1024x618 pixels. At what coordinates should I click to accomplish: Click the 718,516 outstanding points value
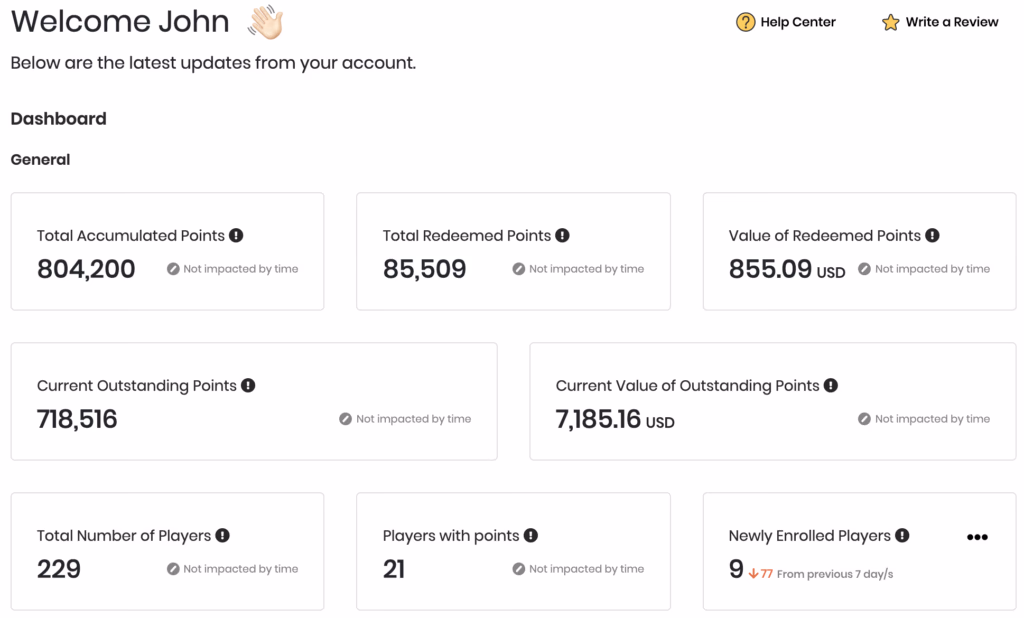point(77,419)
